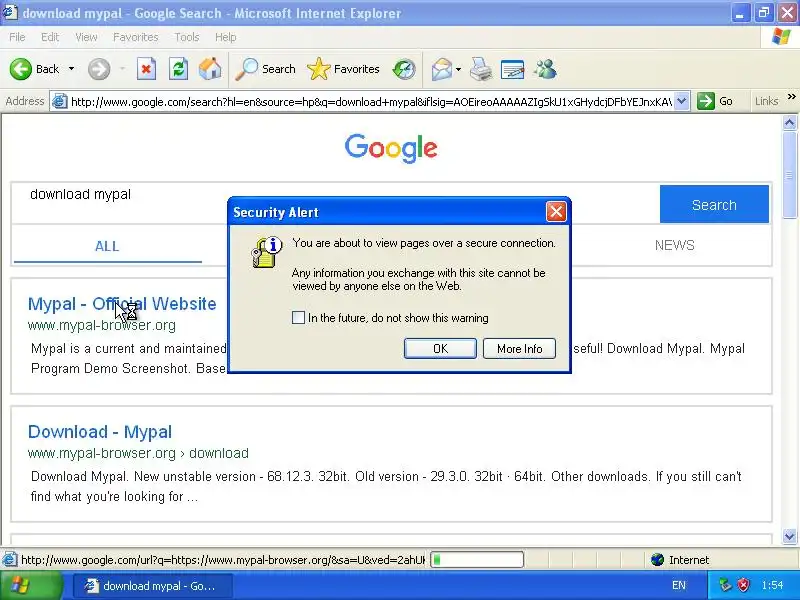The width and height of the screenshot is (800, 600).
Task: Click the Windows flag logo throbber
Action: tap(781, 37)
